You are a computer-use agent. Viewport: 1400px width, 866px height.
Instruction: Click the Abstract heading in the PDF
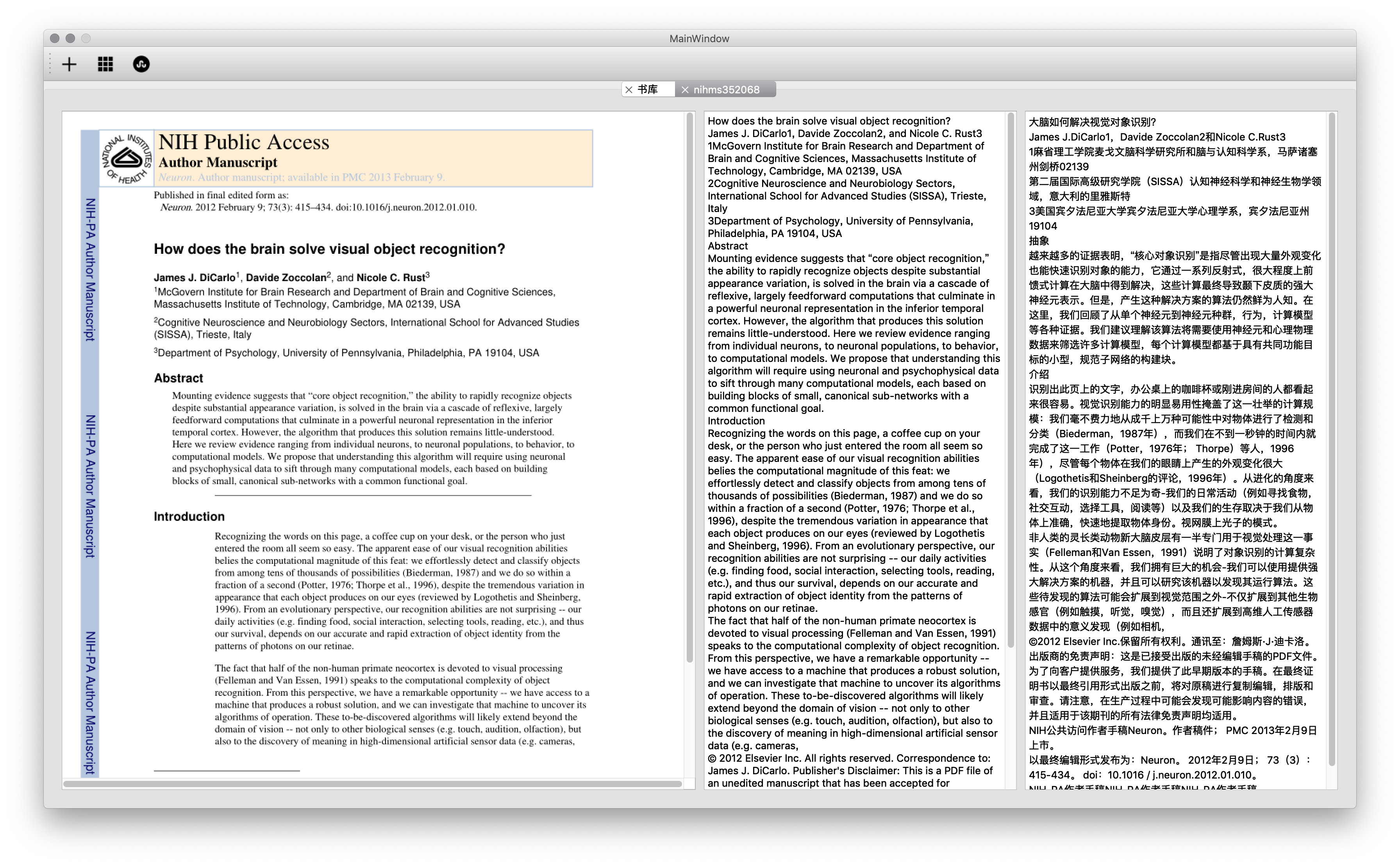tap(178, 378)
